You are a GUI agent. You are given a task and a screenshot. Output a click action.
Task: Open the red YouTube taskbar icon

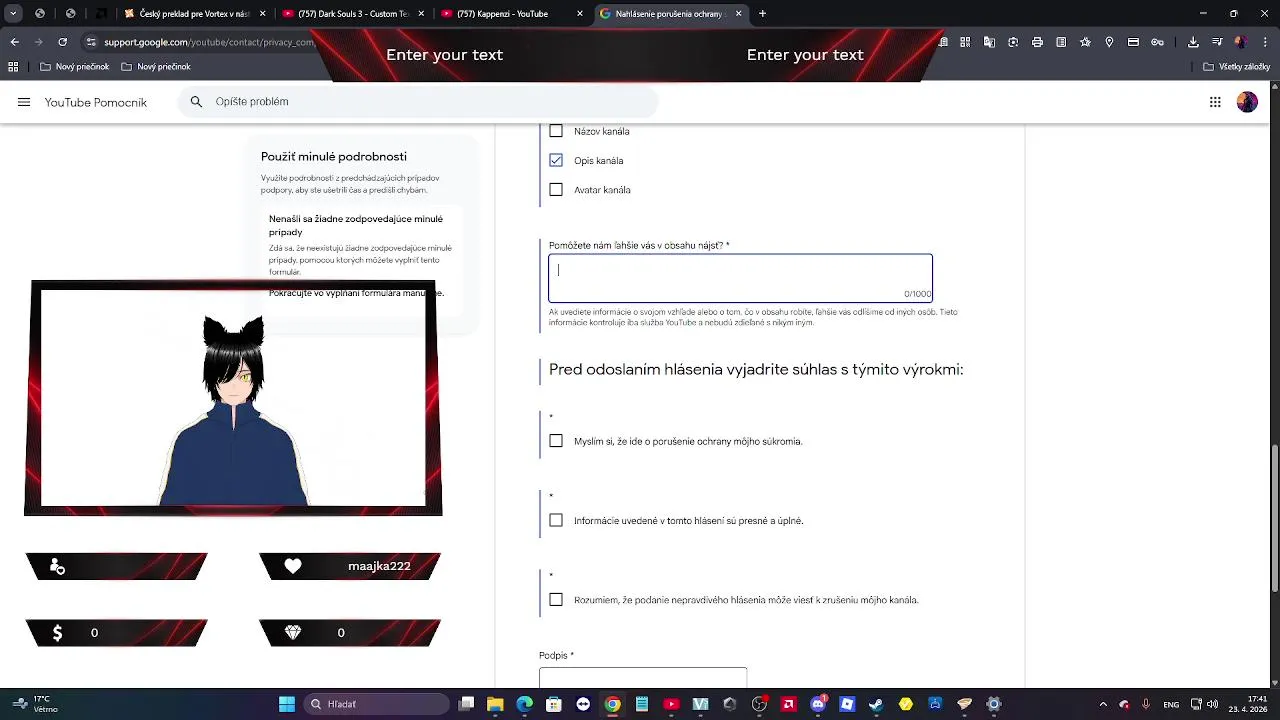click(671, 704)
